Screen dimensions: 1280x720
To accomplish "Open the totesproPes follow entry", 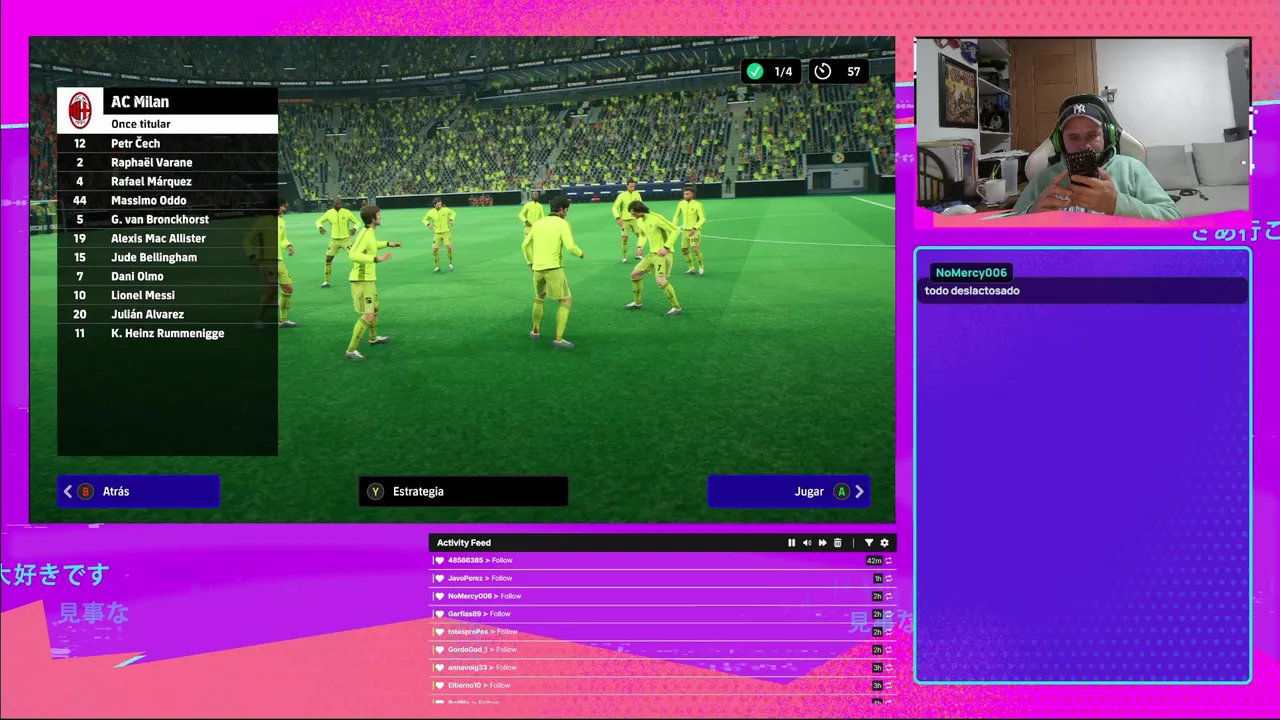I will [662, 632].
